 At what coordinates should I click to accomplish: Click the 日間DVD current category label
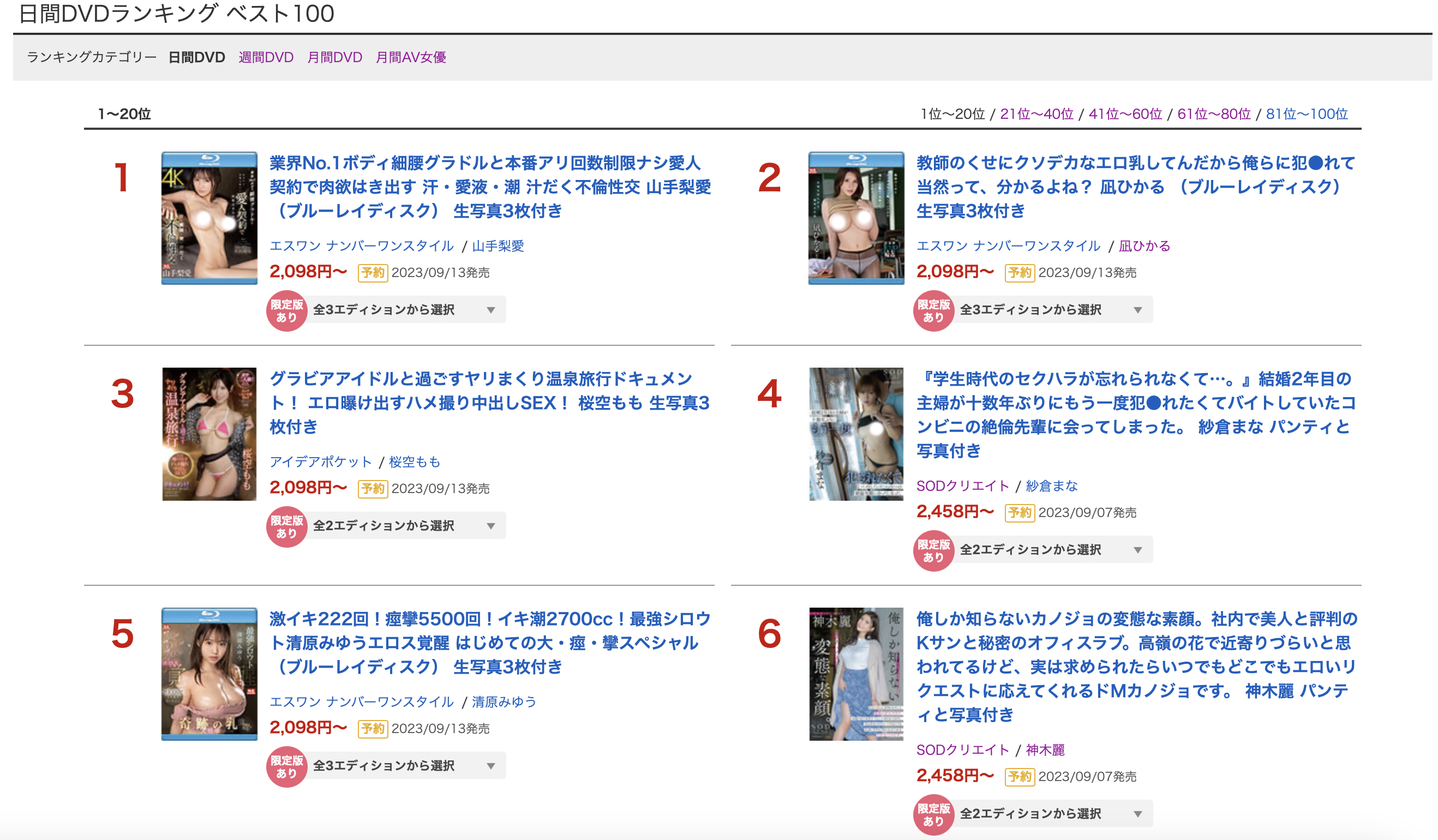coord(197,58)
